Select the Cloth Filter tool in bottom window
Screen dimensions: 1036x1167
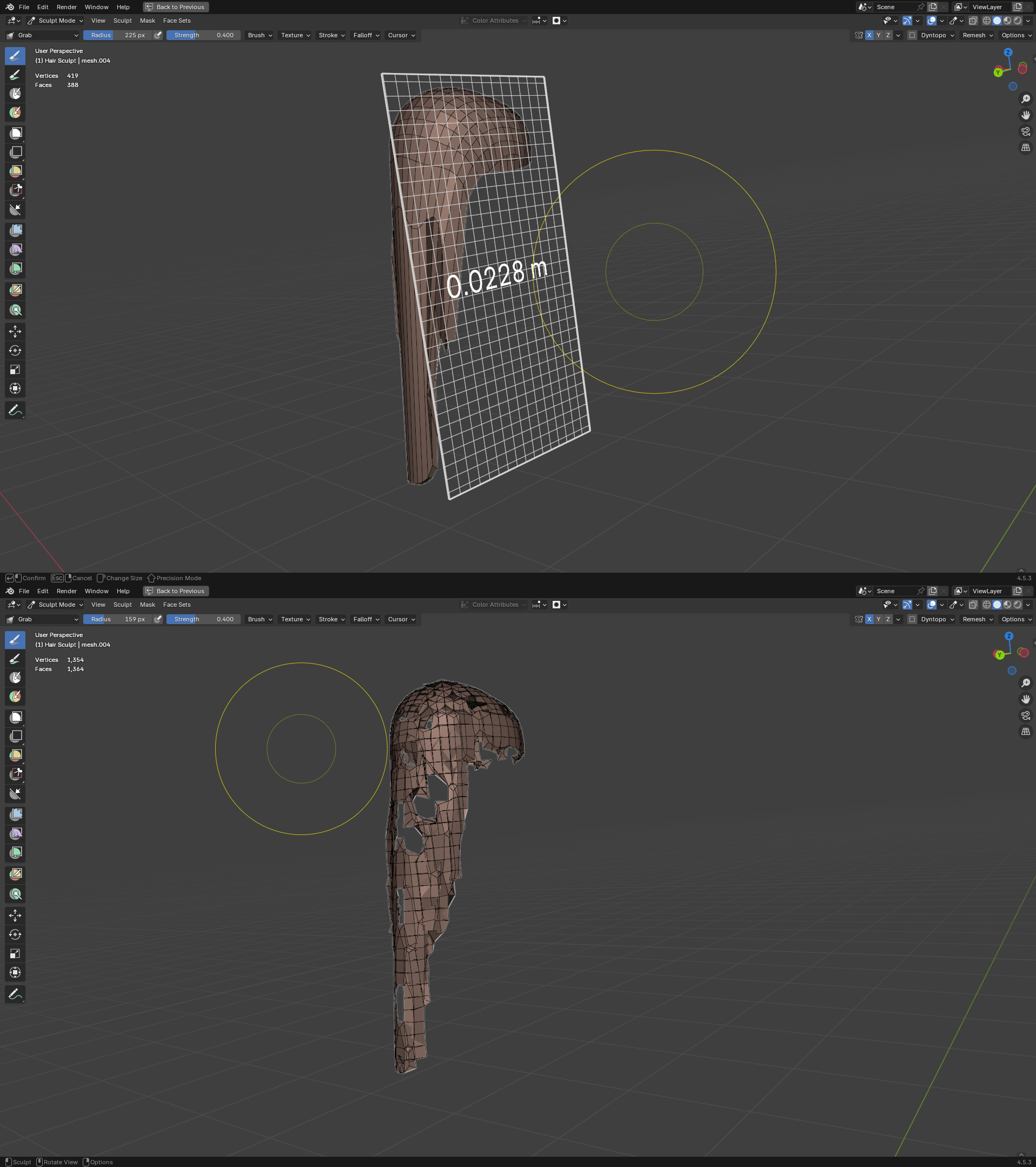tap(16, 833)
